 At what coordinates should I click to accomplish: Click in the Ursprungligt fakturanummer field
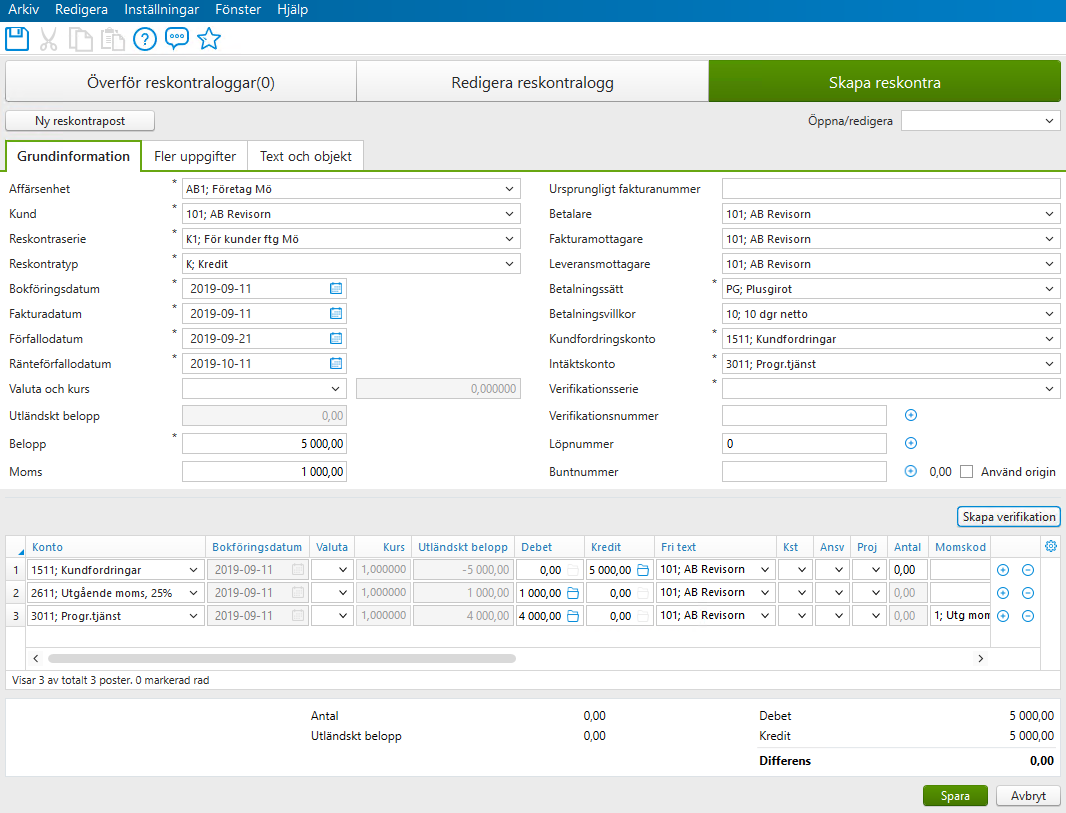coord(890,187)
